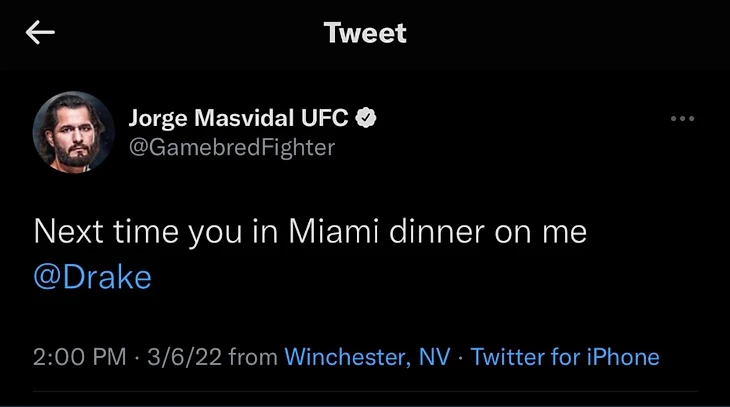The width and height of the screenshot is (730, 407).
Task: Click the @GamebredFighter handle
Action: pos(232,147)
